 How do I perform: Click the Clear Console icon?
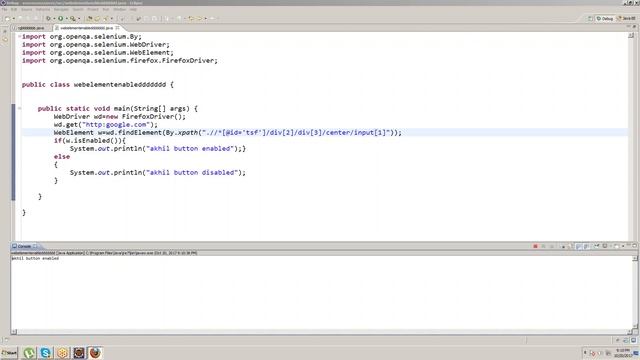point(563,246)
